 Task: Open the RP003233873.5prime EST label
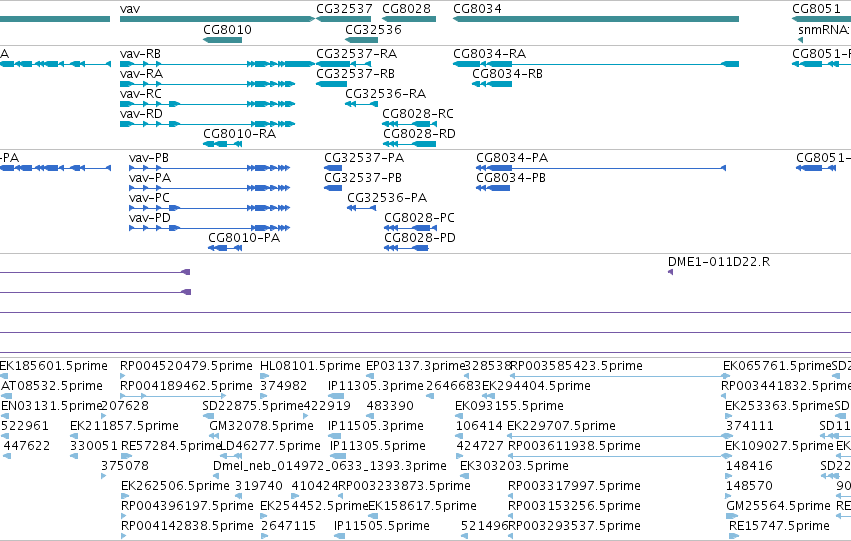(404, 487)
